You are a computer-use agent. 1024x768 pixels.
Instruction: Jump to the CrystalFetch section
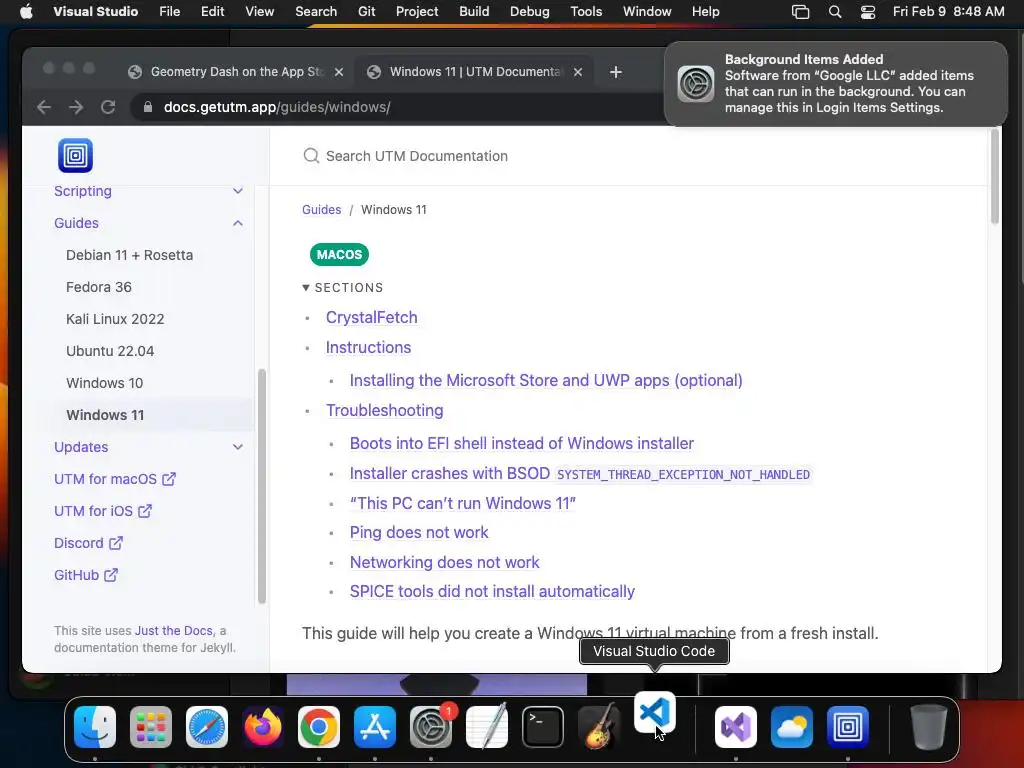click(x=372, y=317)
